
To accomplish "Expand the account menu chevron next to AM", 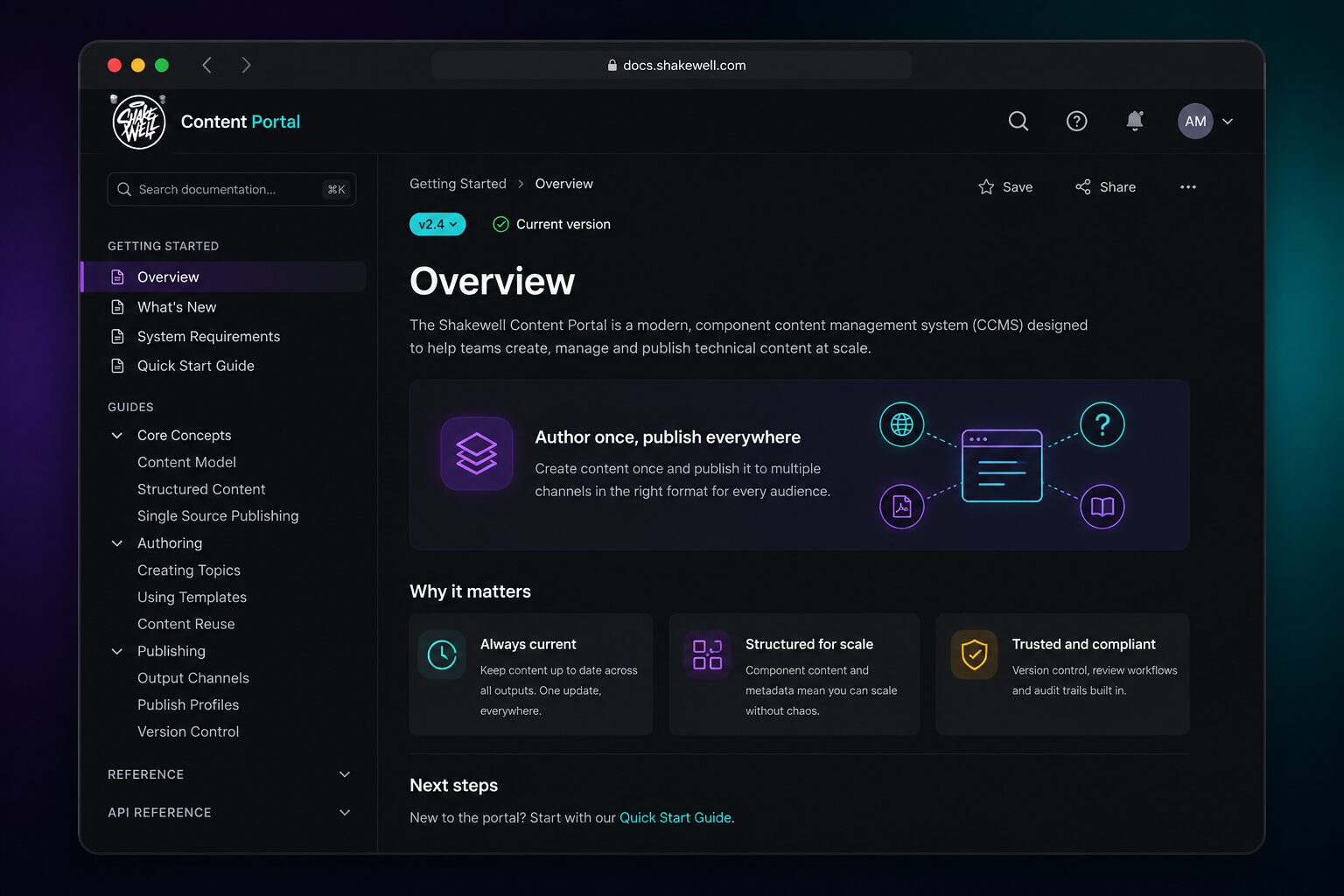I will (x=1228, y=122).
